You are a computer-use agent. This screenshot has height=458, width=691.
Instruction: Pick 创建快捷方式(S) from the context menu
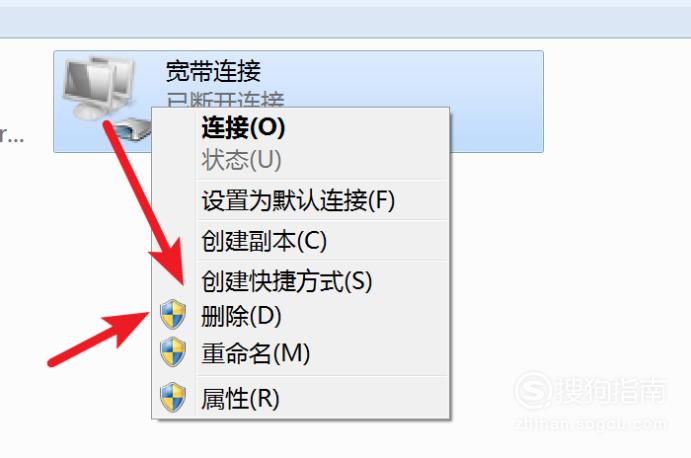pos(287,281)
